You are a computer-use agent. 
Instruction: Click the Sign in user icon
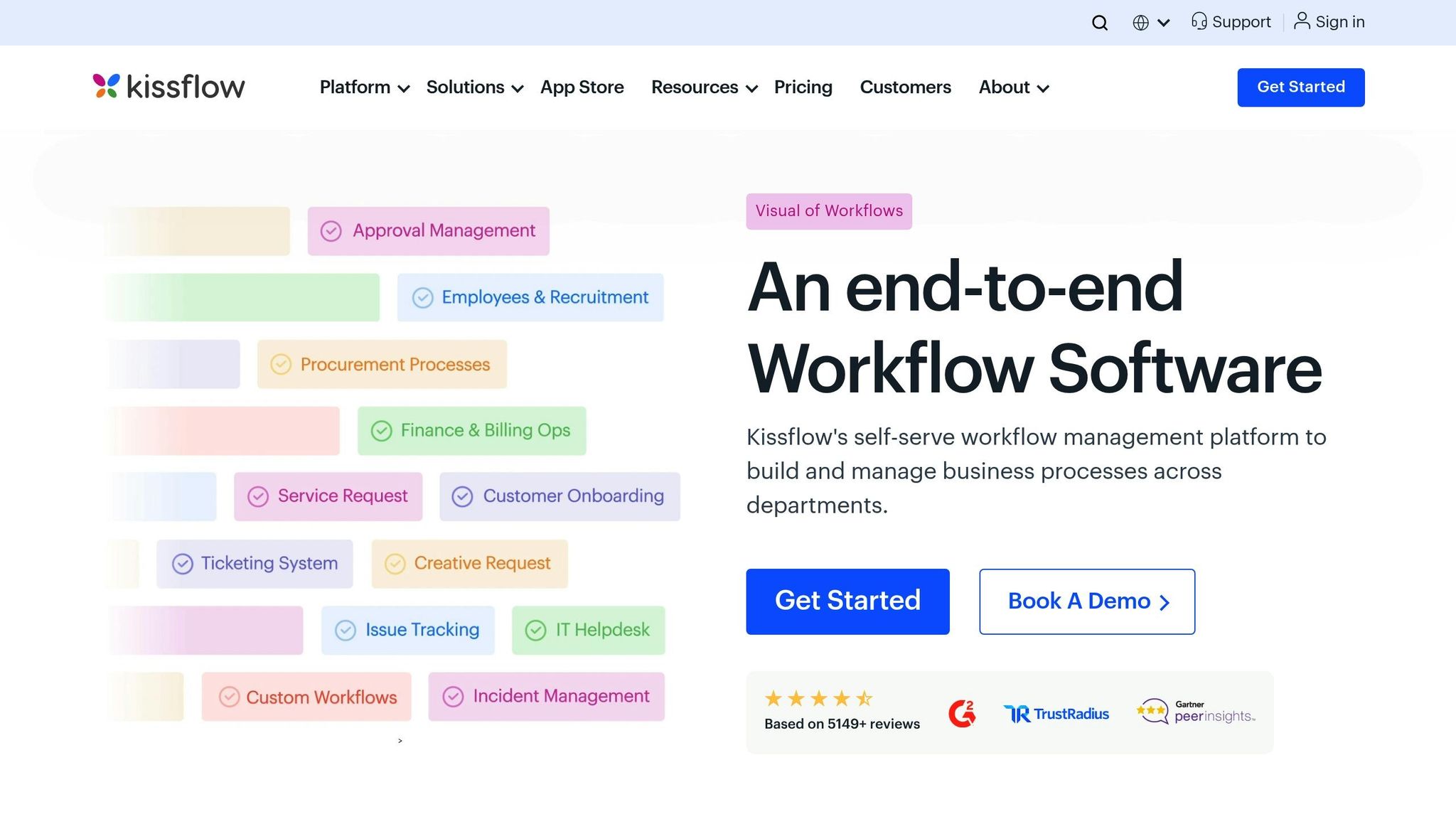(x=1302, y=21)
